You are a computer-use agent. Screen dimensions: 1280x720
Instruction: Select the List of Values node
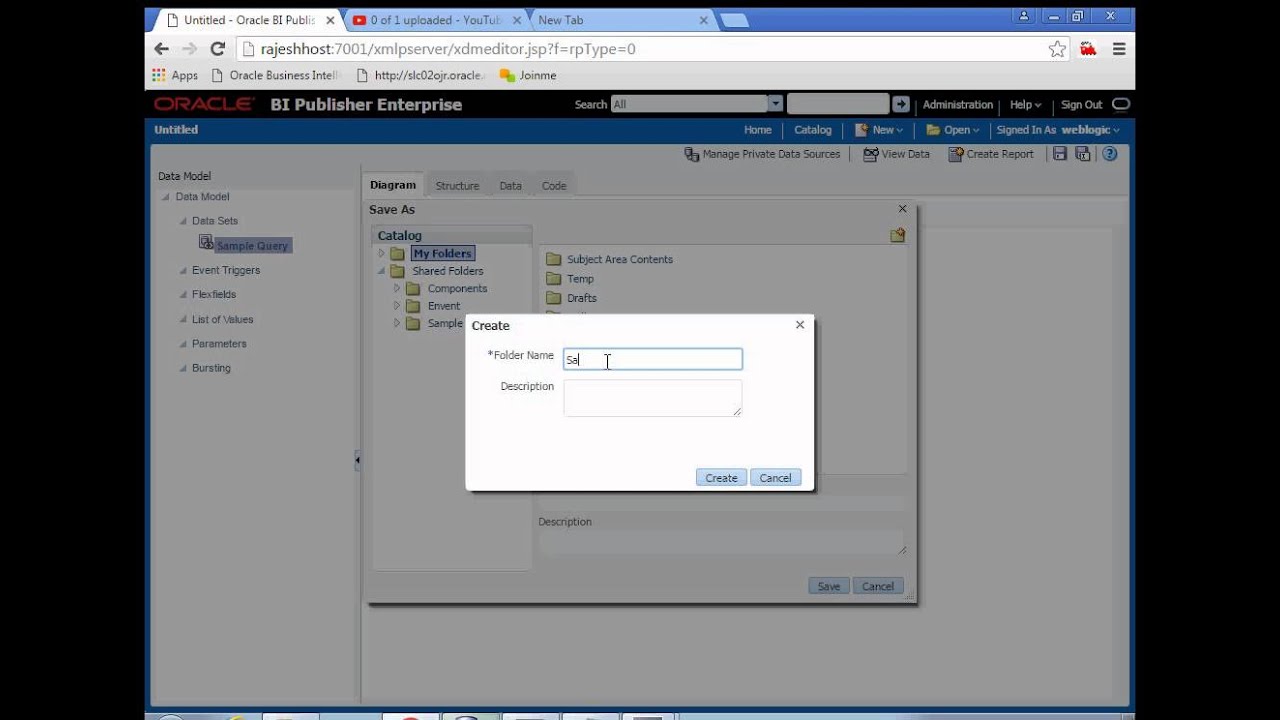click(222, 319)
